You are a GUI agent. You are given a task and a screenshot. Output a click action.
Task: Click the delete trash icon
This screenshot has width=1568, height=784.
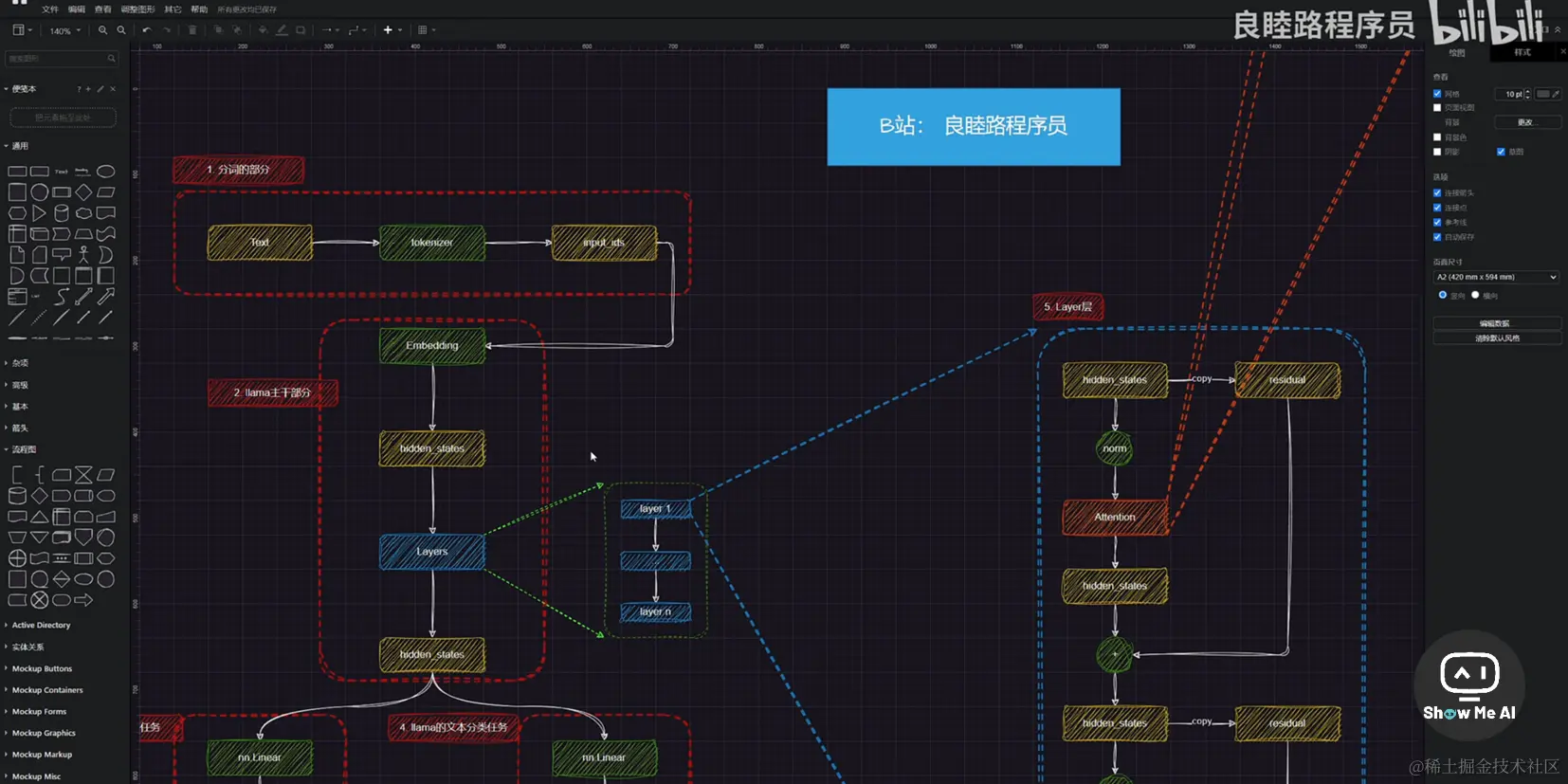(x=192, y=30)
